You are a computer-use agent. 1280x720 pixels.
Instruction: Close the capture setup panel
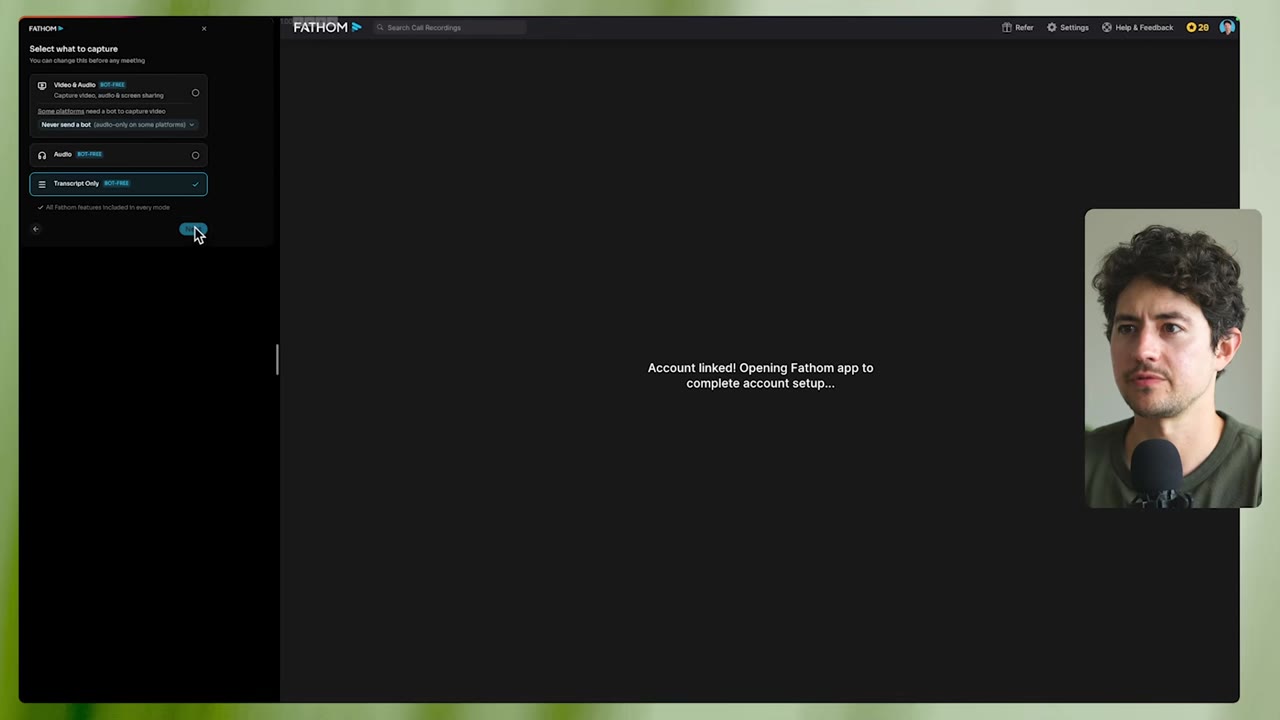click(x=204, y=28)
